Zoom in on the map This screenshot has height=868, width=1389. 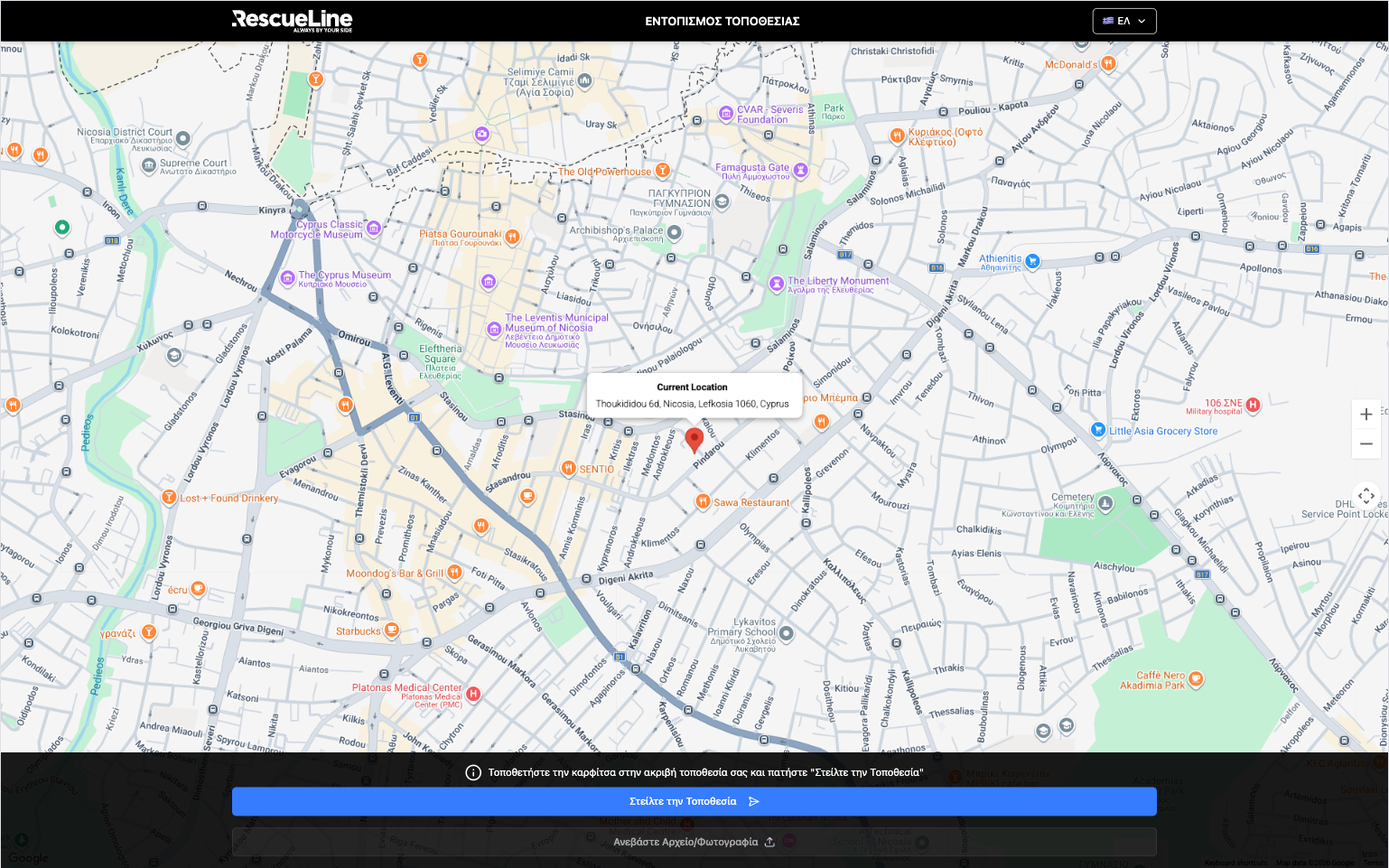1366,414
